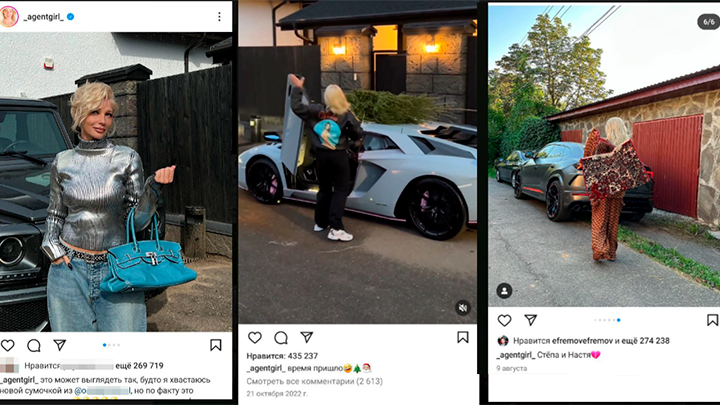Open three-dot options menu beside _agentgirl_
This screenshot has width=720, height=405.
click(x=219, y=17)
